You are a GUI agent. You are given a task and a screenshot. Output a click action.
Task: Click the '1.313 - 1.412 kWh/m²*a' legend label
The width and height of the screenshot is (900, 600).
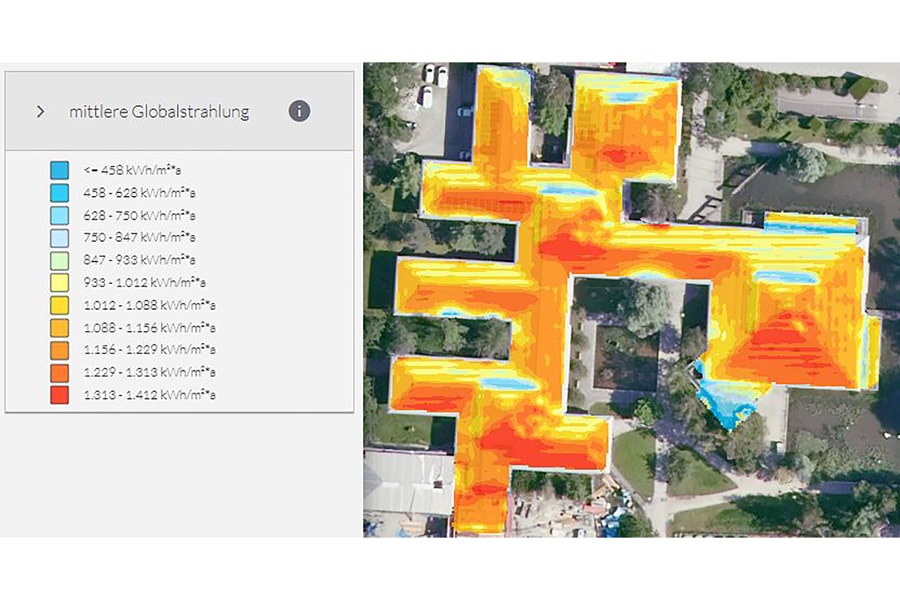[x=150, y=396]
